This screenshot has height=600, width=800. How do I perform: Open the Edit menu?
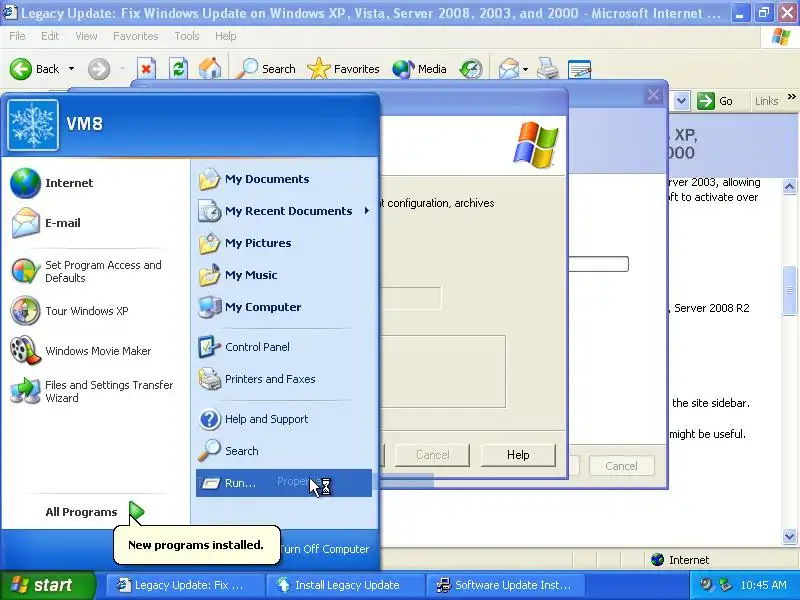coord(50,36)
